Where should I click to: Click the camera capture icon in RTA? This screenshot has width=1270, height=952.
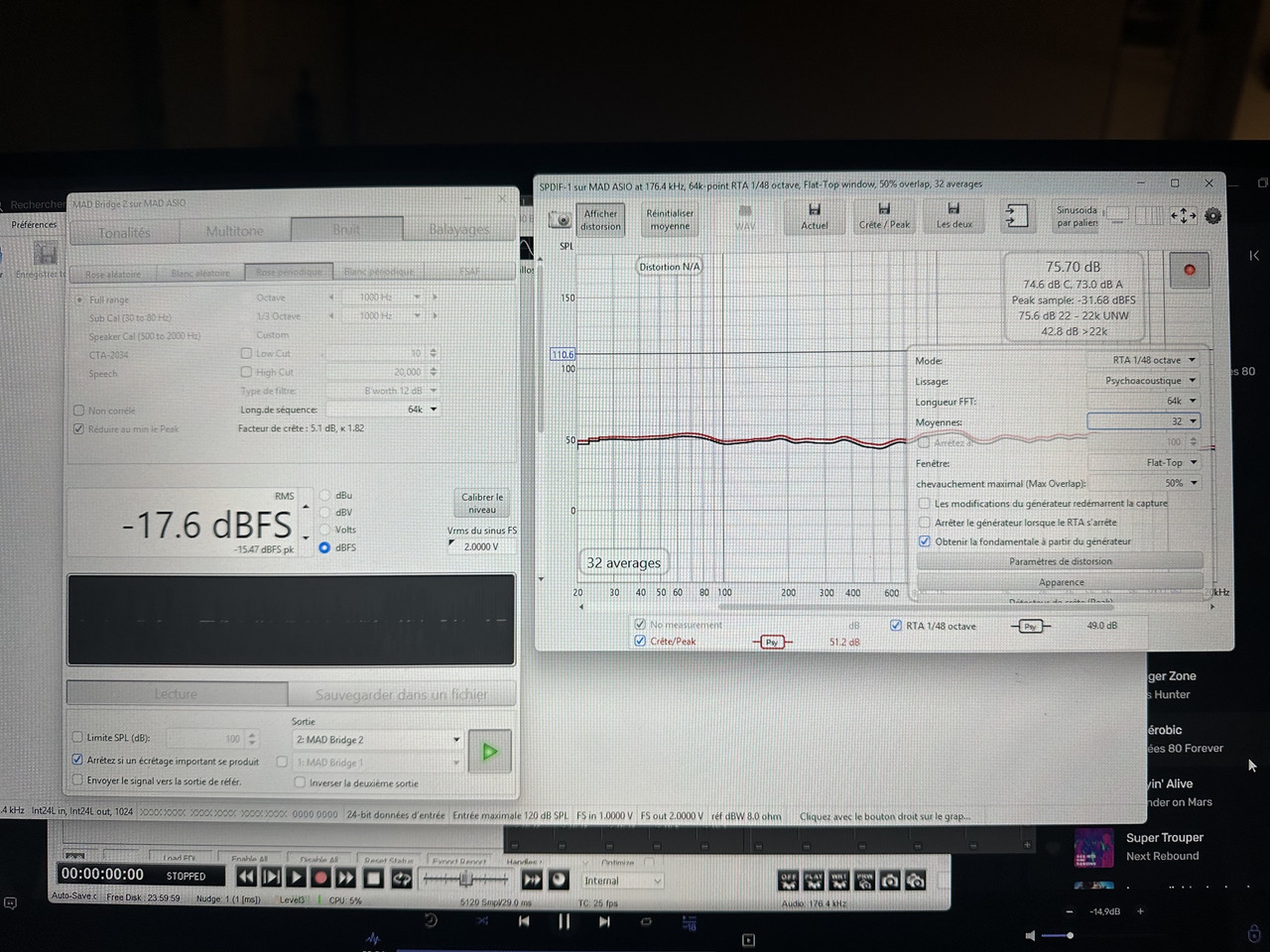point(561,219)
